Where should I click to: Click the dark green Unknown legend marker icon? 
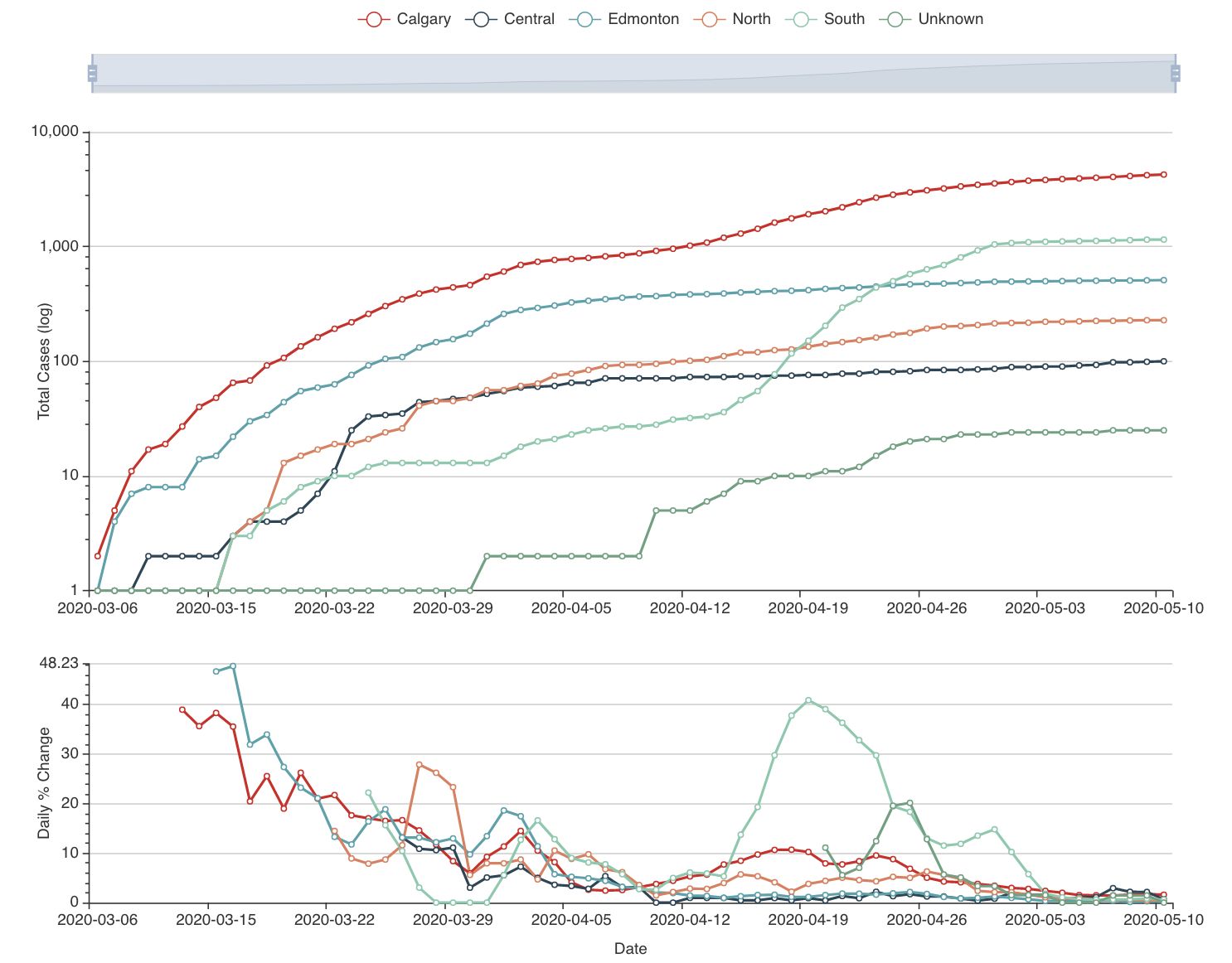click(895, 19)
